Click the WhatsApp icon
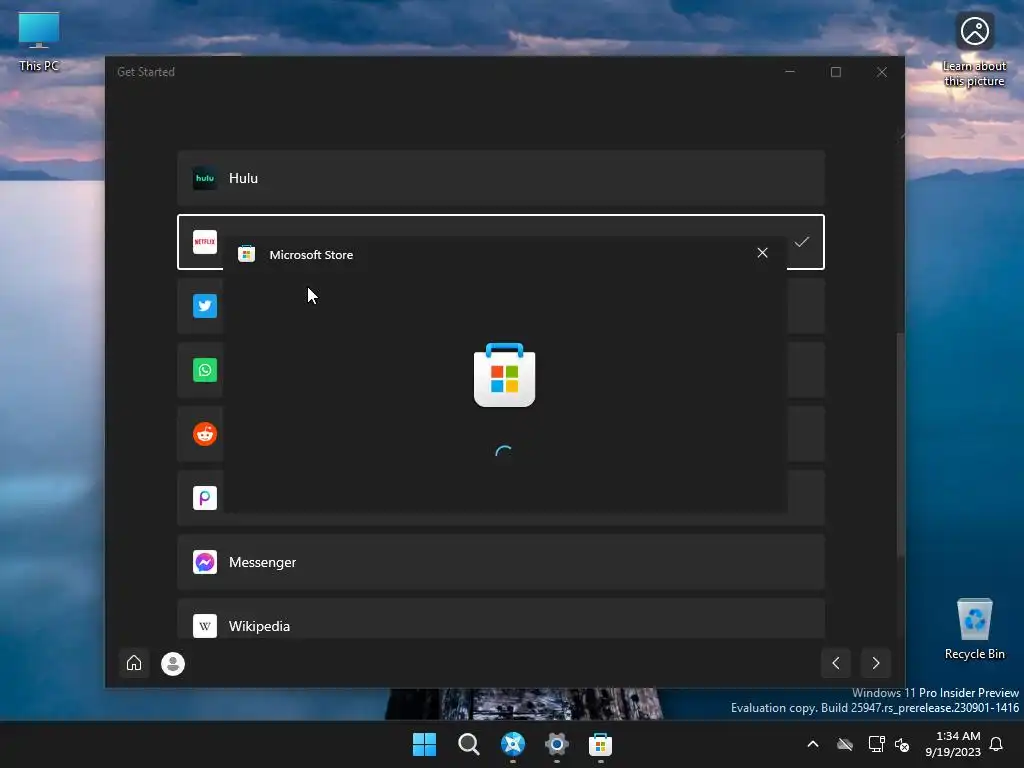The height and width of the screenshot is (768, 1024). tap(204, 370)
